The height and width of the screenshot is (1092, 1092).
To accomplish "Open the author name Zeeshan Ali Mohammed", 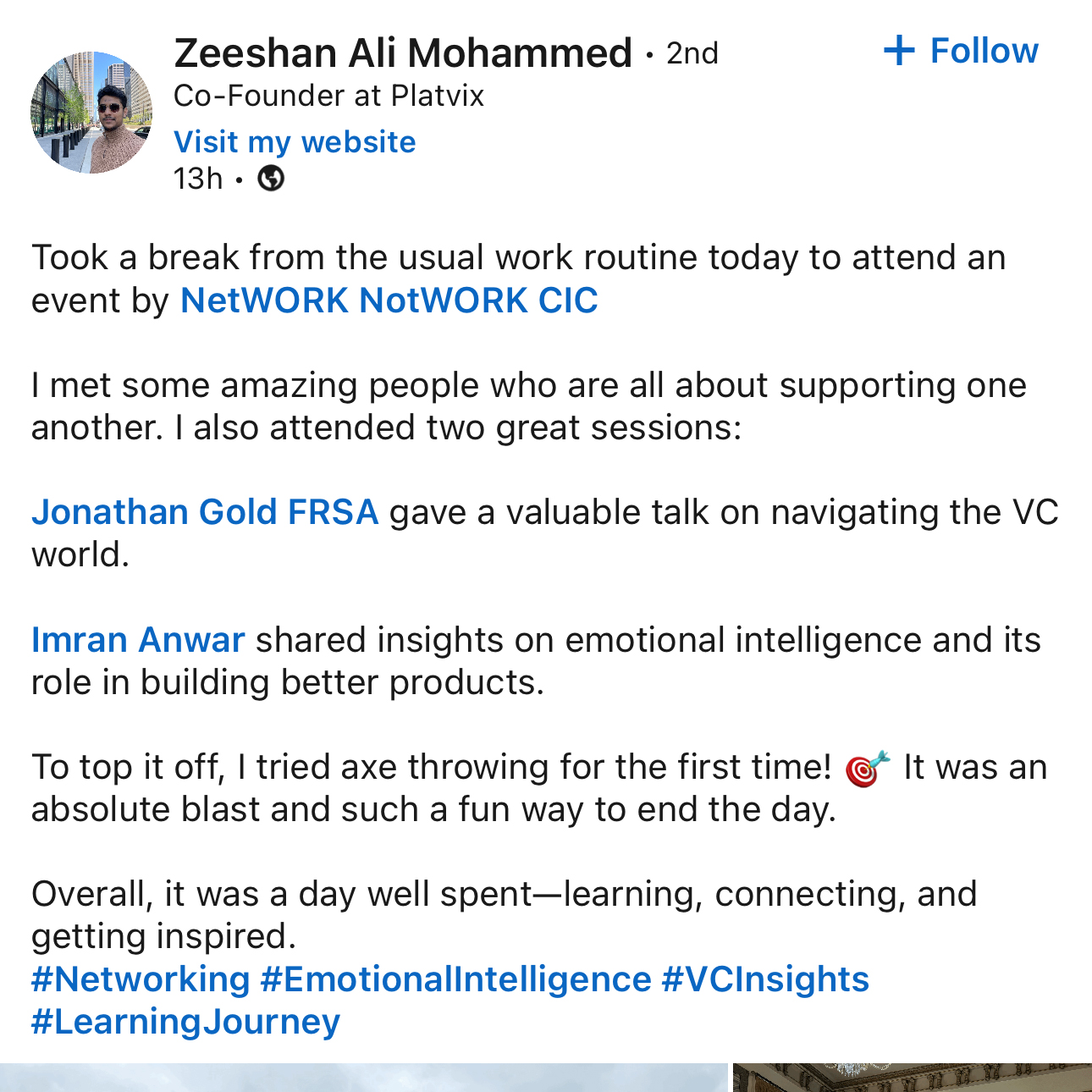I will click(403, 53).
